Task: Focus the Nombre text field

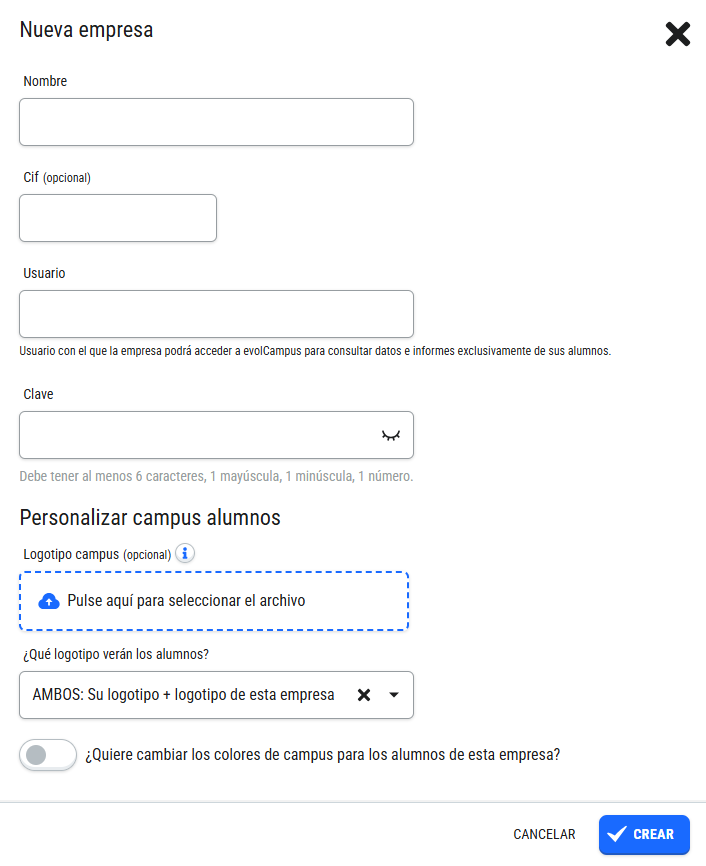Action: pyautogui.click(x=217, y=122)
